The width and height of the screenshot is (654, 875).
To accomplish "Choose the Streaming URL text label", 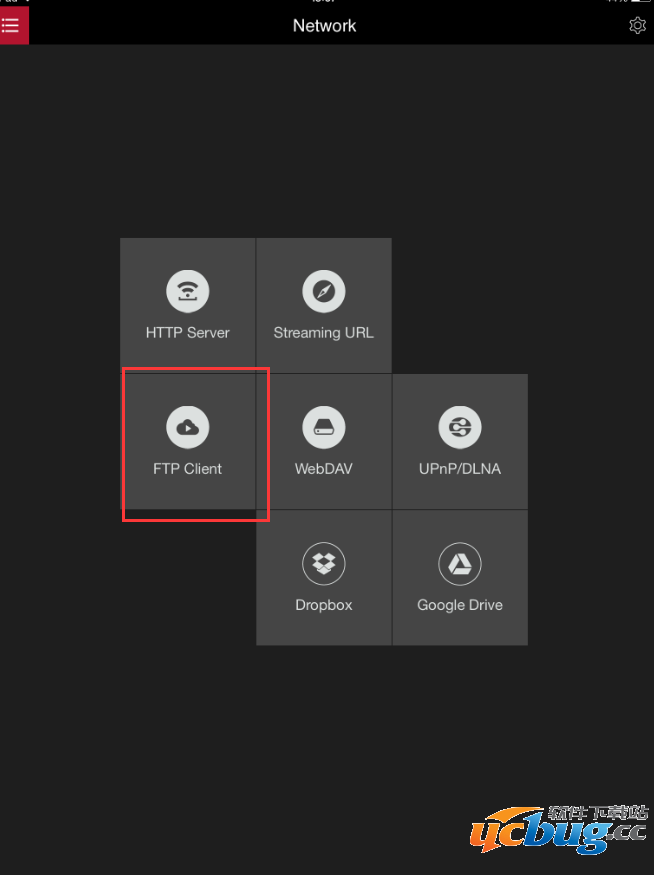I will coord(324,333).
